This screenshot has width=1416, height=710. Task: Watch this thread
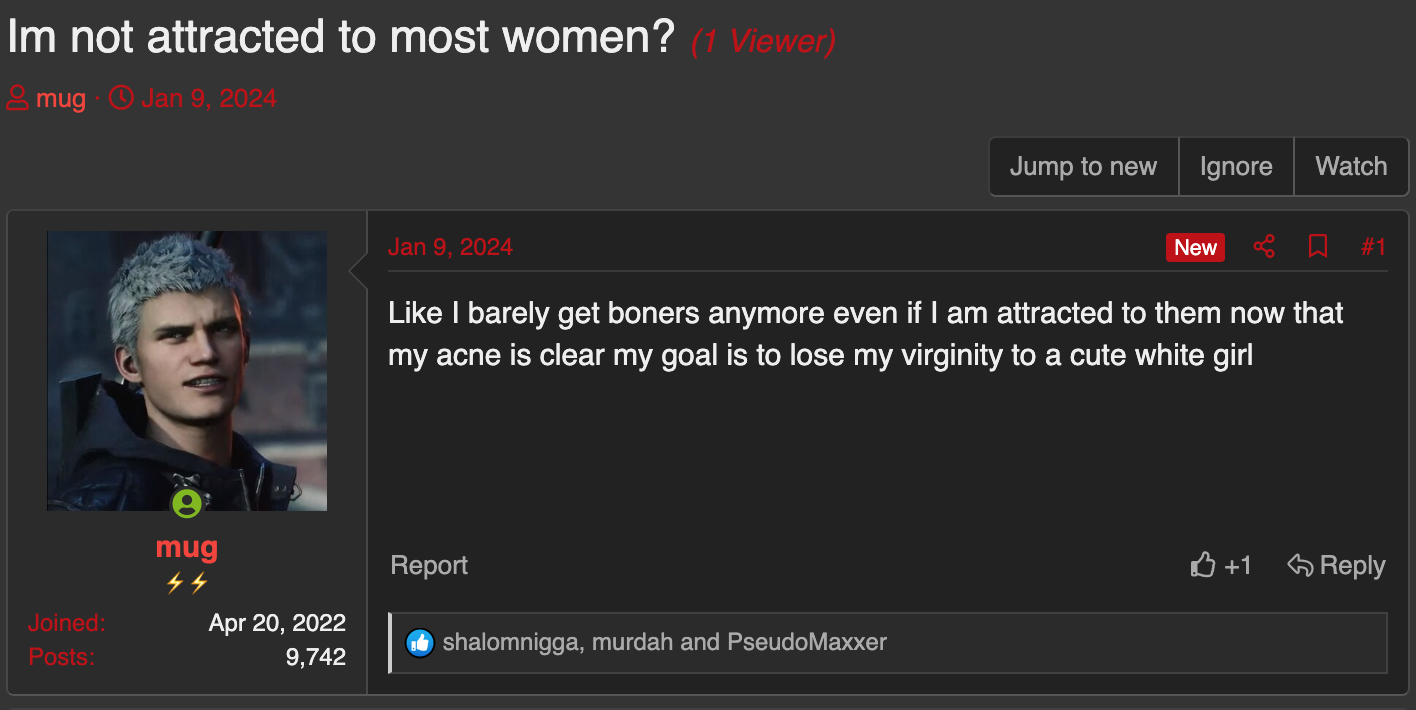point(1351,166)
